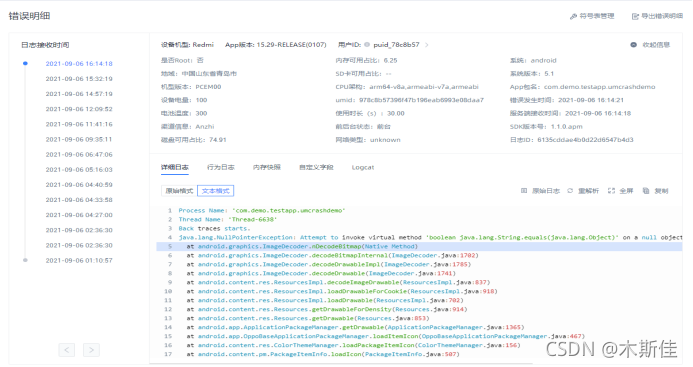This screenshot has height=367, width=693.
Task: Go to next page of log times
Action: [91, 350]
